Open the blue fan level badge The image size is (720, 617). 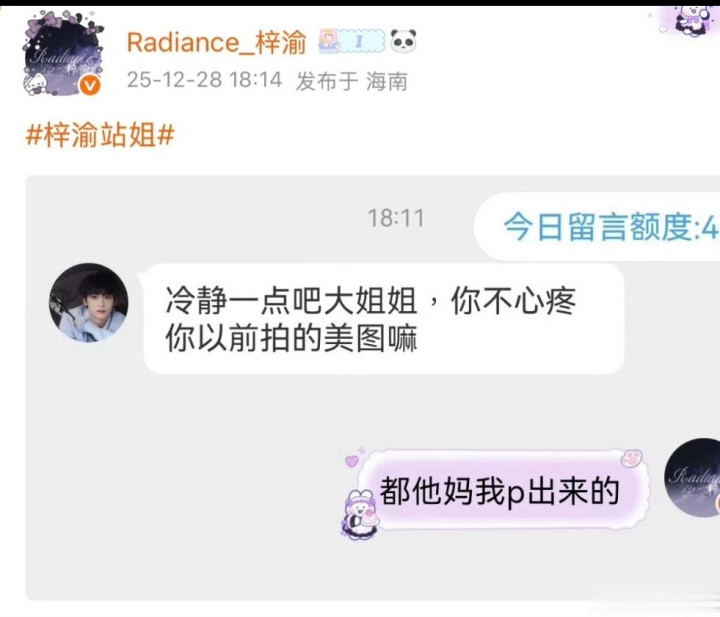(353, 41)
